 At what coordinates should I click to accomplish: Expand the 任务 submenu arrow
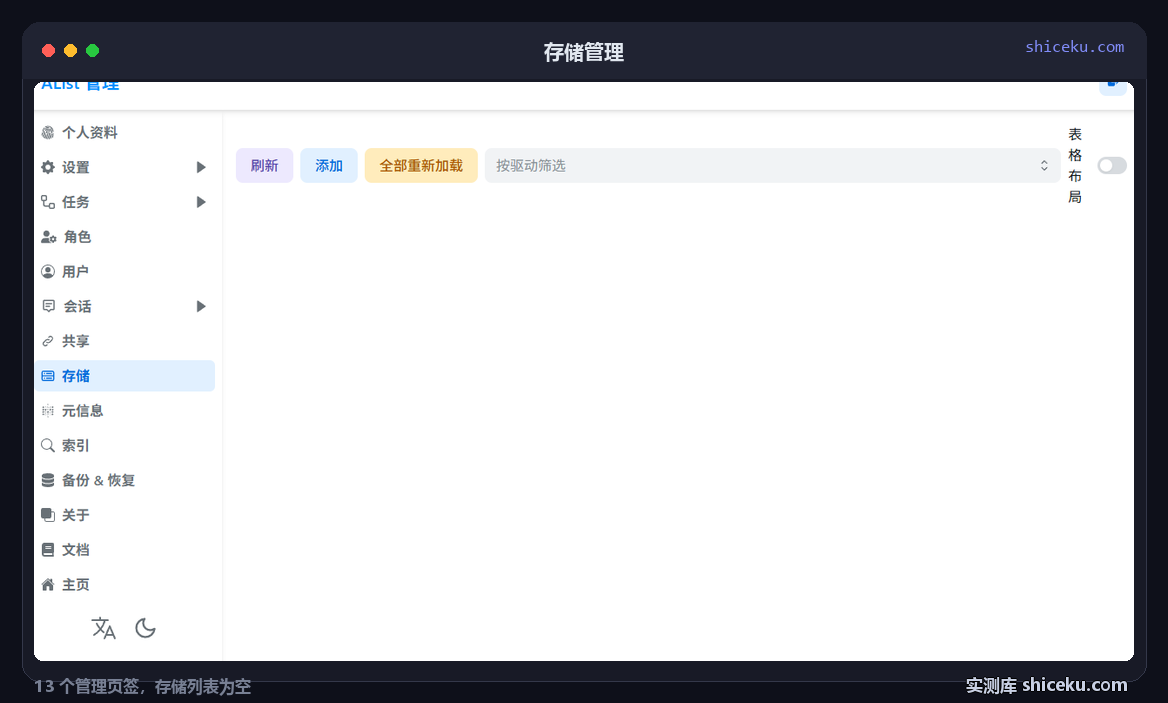[x=200, y=202]
